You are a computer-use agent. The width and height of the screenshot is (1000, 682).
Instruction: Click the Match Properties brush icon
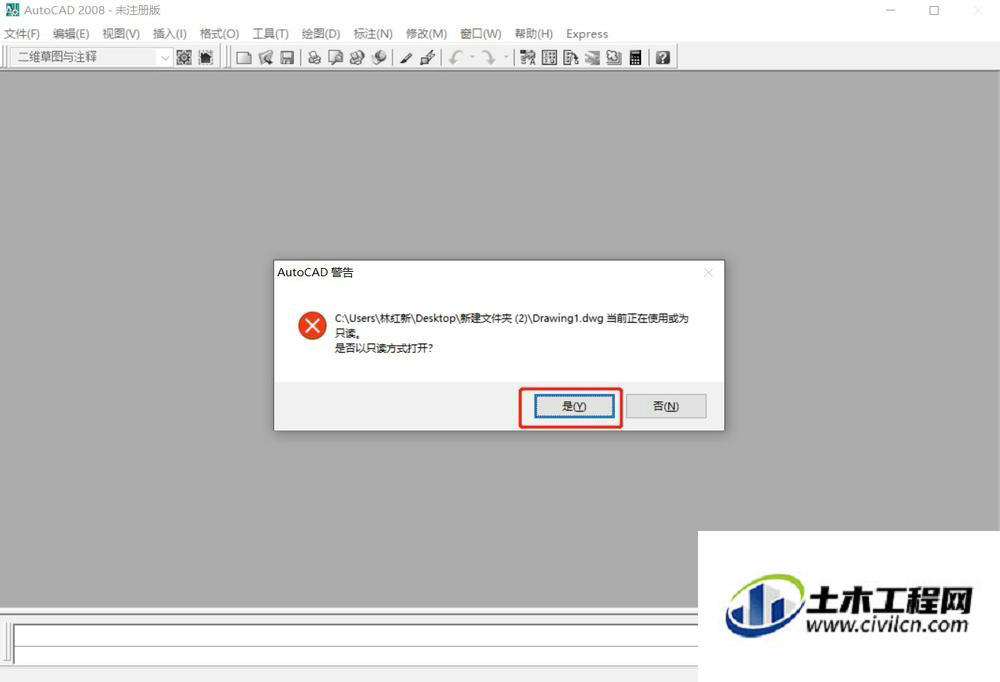(406, 57)
